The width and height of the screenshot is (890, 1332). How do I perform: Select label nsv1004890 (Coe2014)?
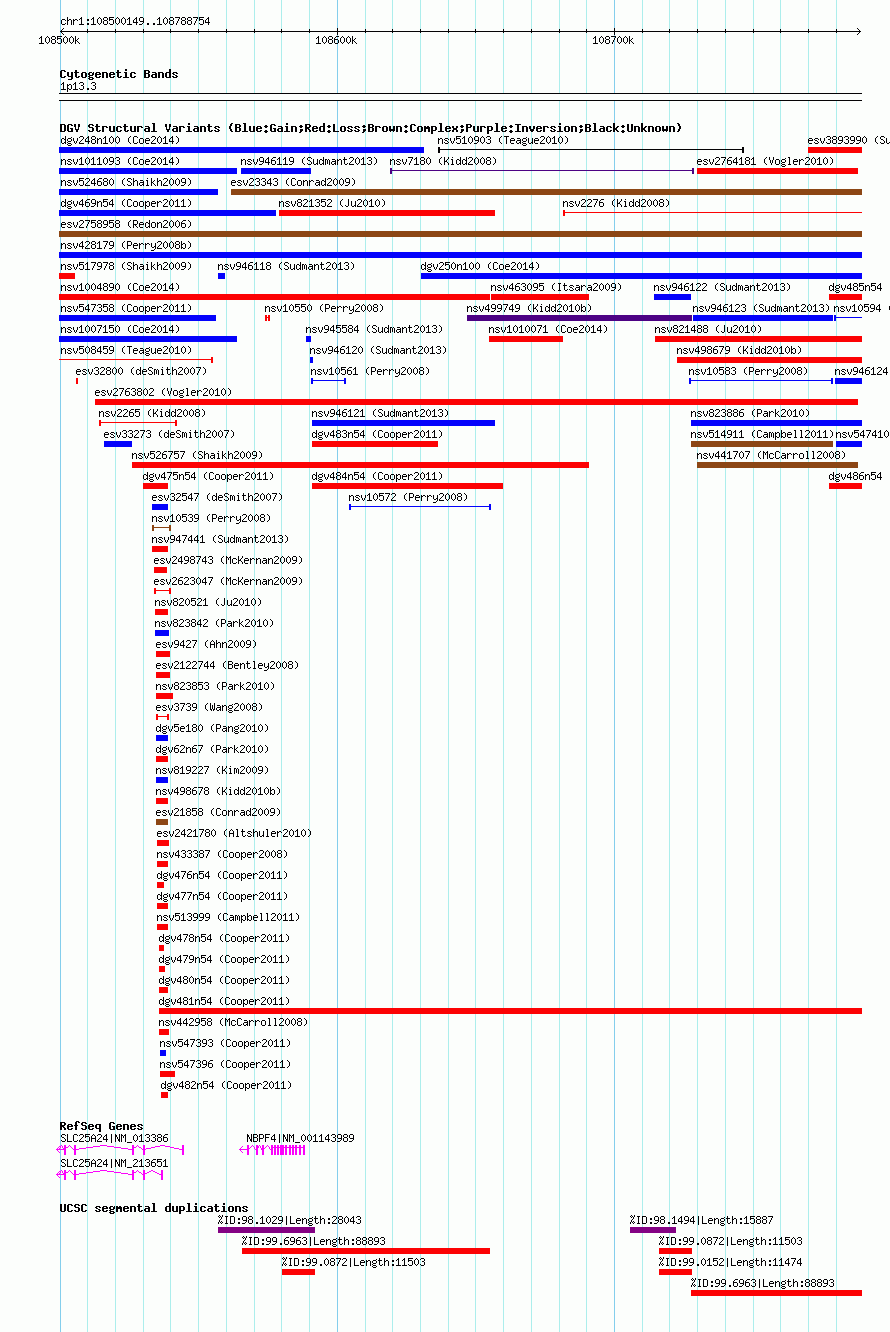coord(120,287)
